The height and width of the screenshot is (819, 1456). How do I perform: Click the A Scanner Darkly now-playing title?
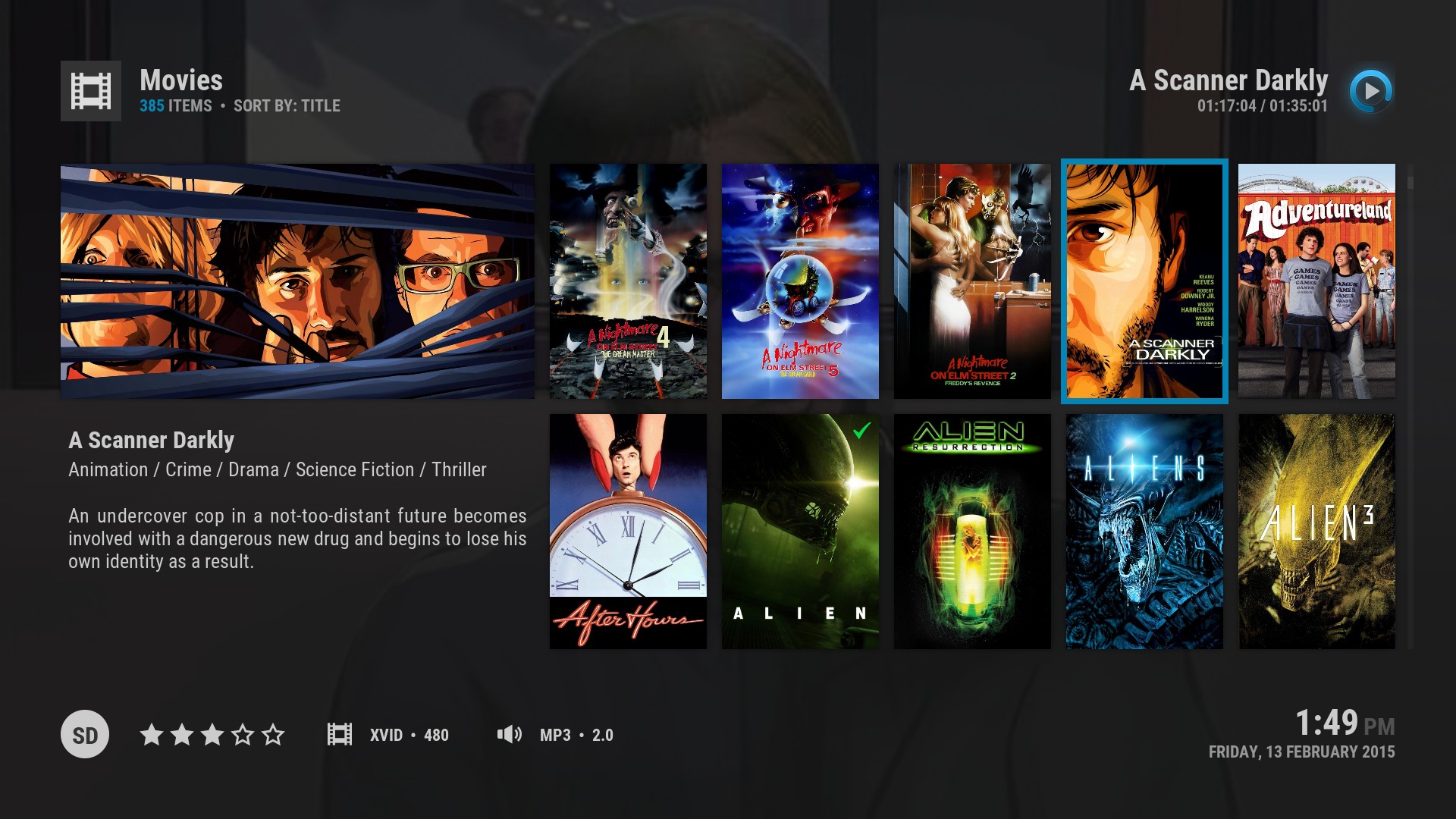coord(1228,80)
